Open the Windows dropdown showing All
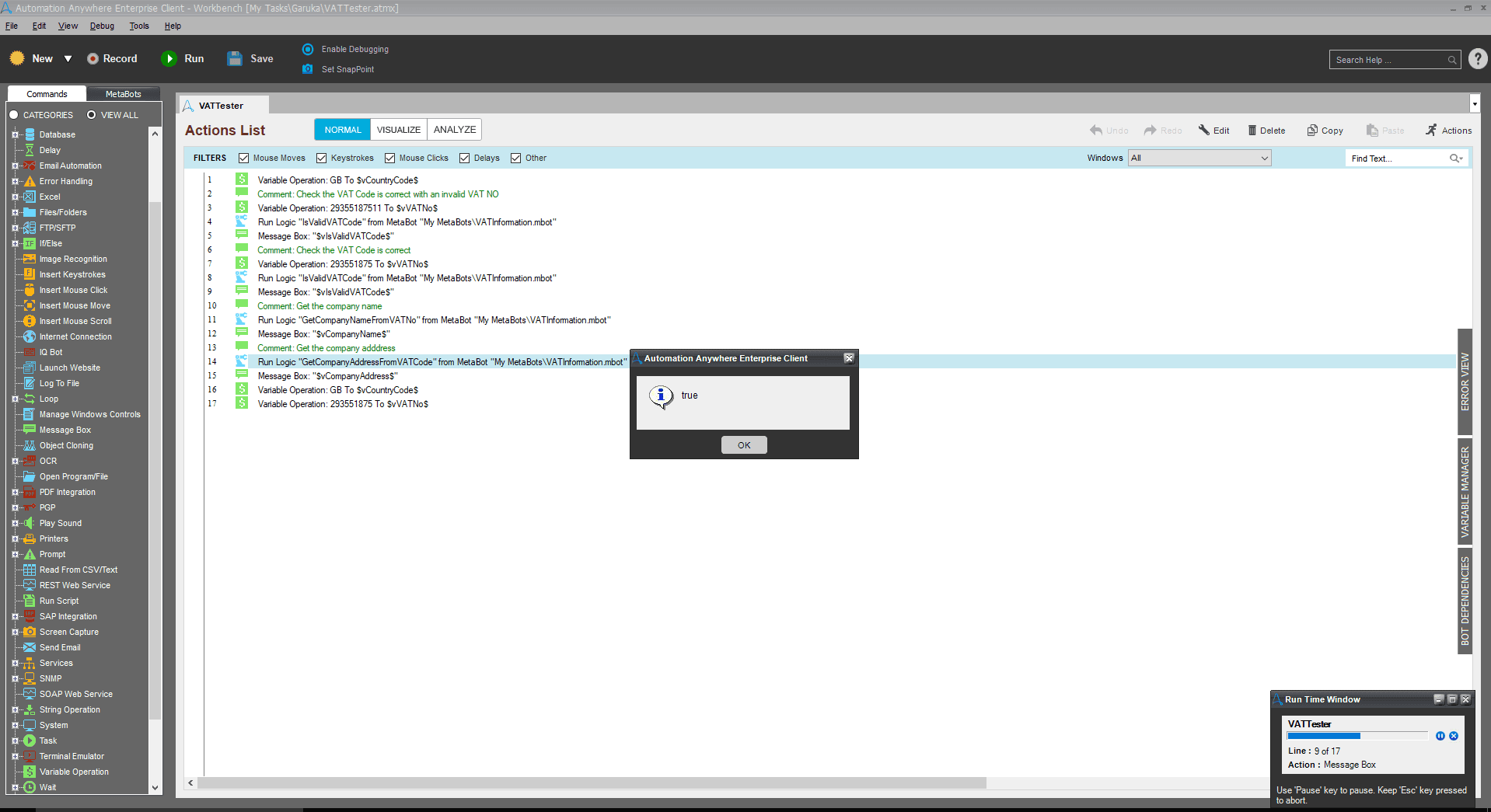 click(x=1199, y=159)
